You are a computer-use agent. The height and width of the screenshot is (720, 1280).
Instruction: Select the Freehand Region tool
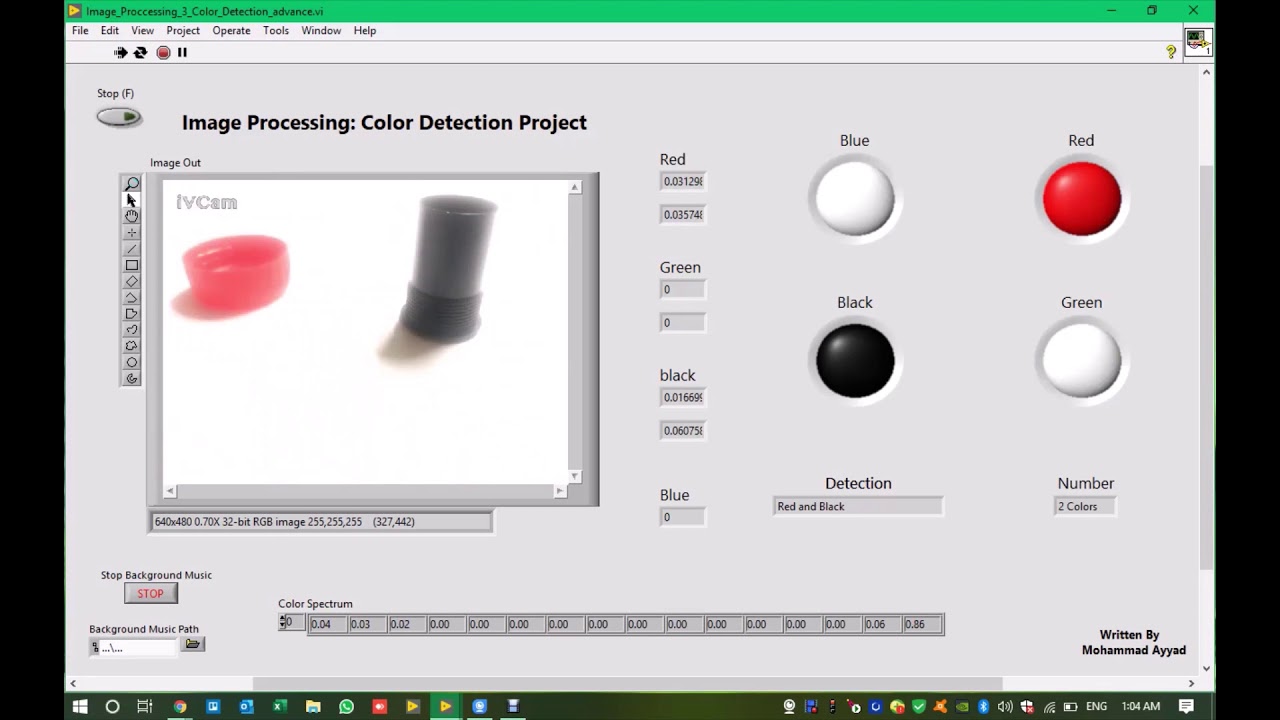131,346
